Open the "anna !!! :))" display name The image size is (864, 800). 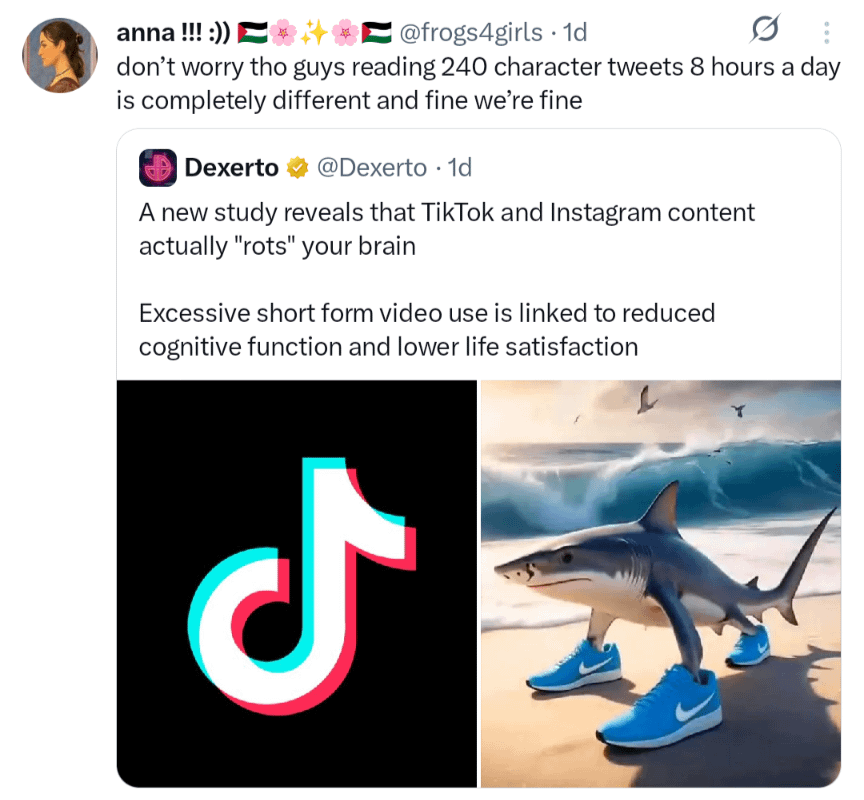[173, 33]
